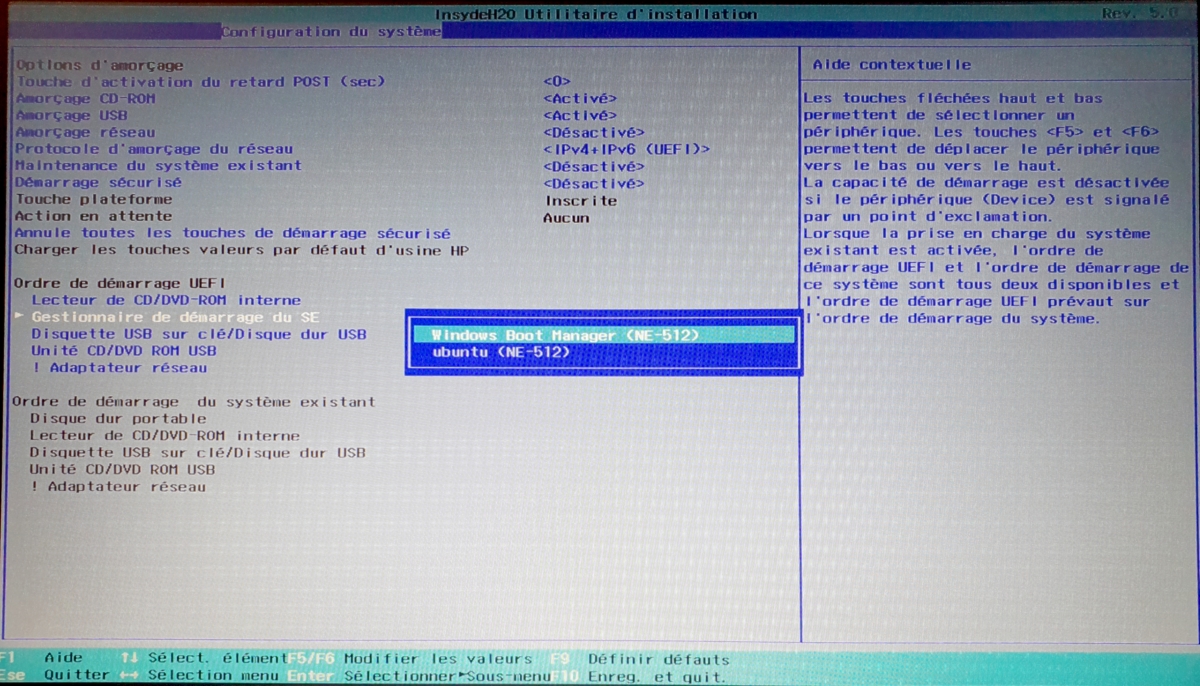Image resolution: width=1200 pixels, height=686 pixels.
Task: Select Unité CD/DVD ROM USB under UEFI order
Action: 123,351
